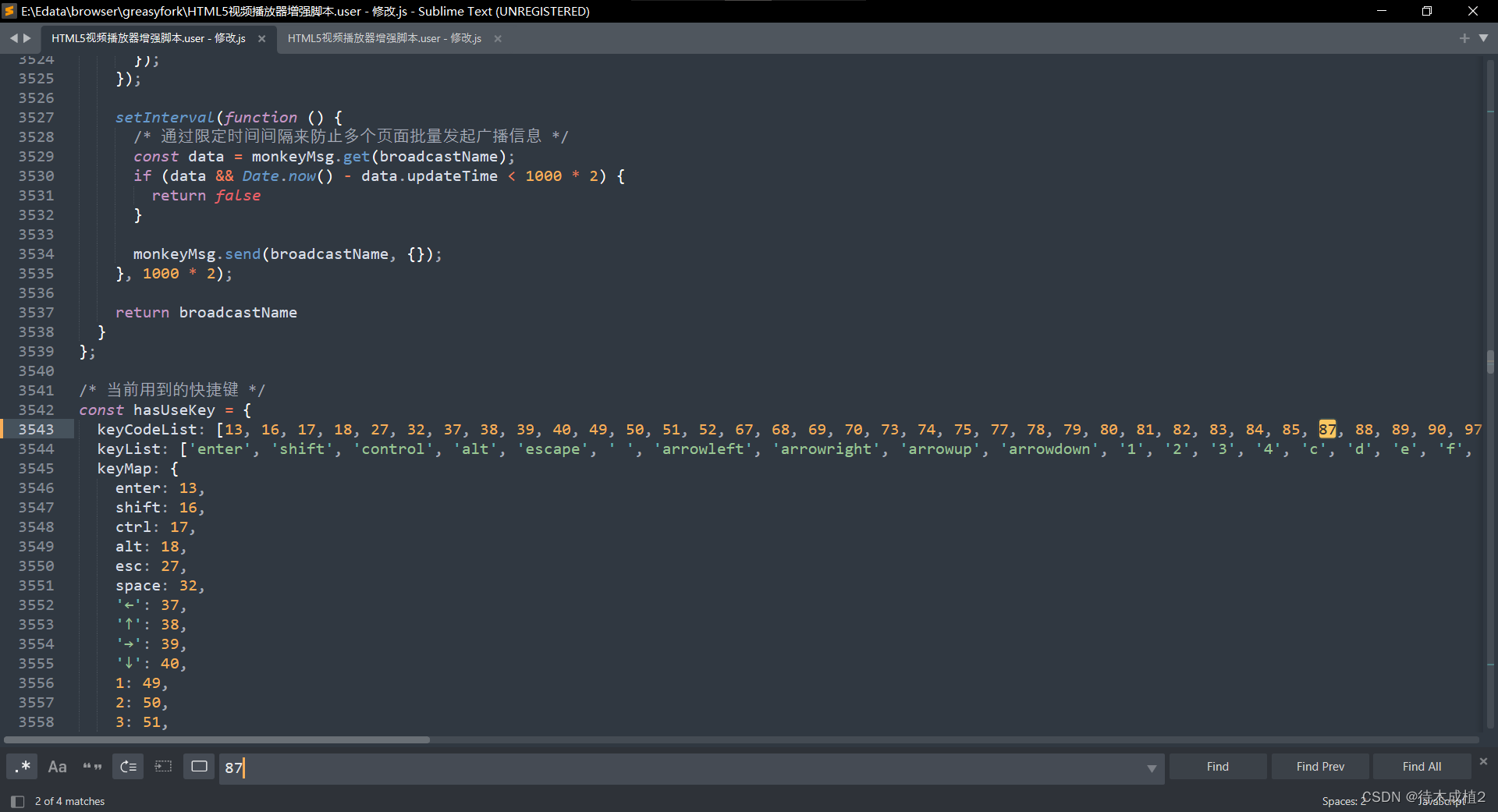Click line number 3527 in the gutter
Viewport: 1498px width, 812px height.
click(x=36, y=117)
